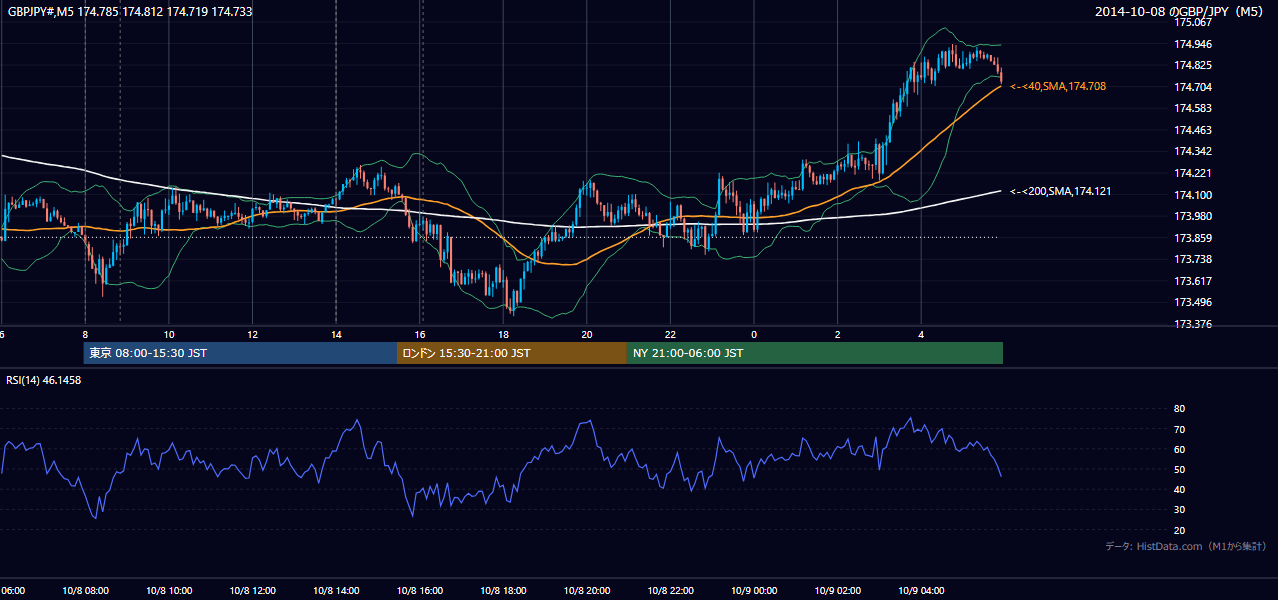Screen dimensions: 1278x600
Task: Click price axis value 174.946
Action: click(x=1193, y=44)
